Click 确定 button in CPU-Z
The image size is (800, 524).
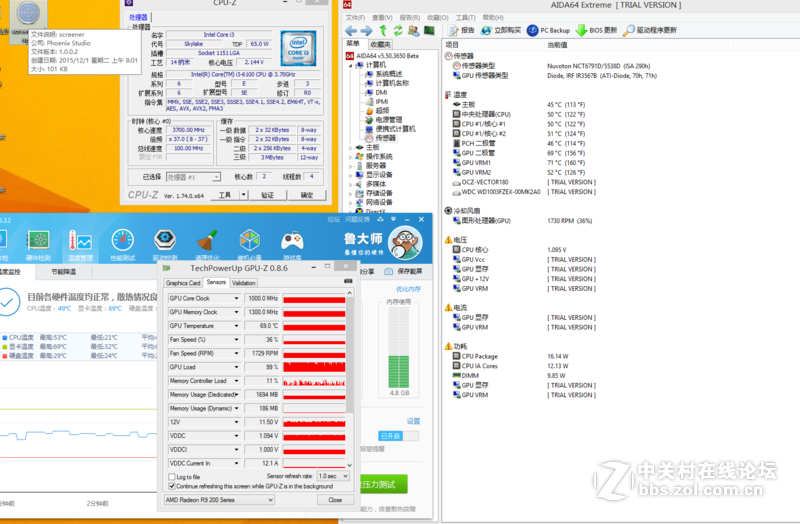point(307,195)
